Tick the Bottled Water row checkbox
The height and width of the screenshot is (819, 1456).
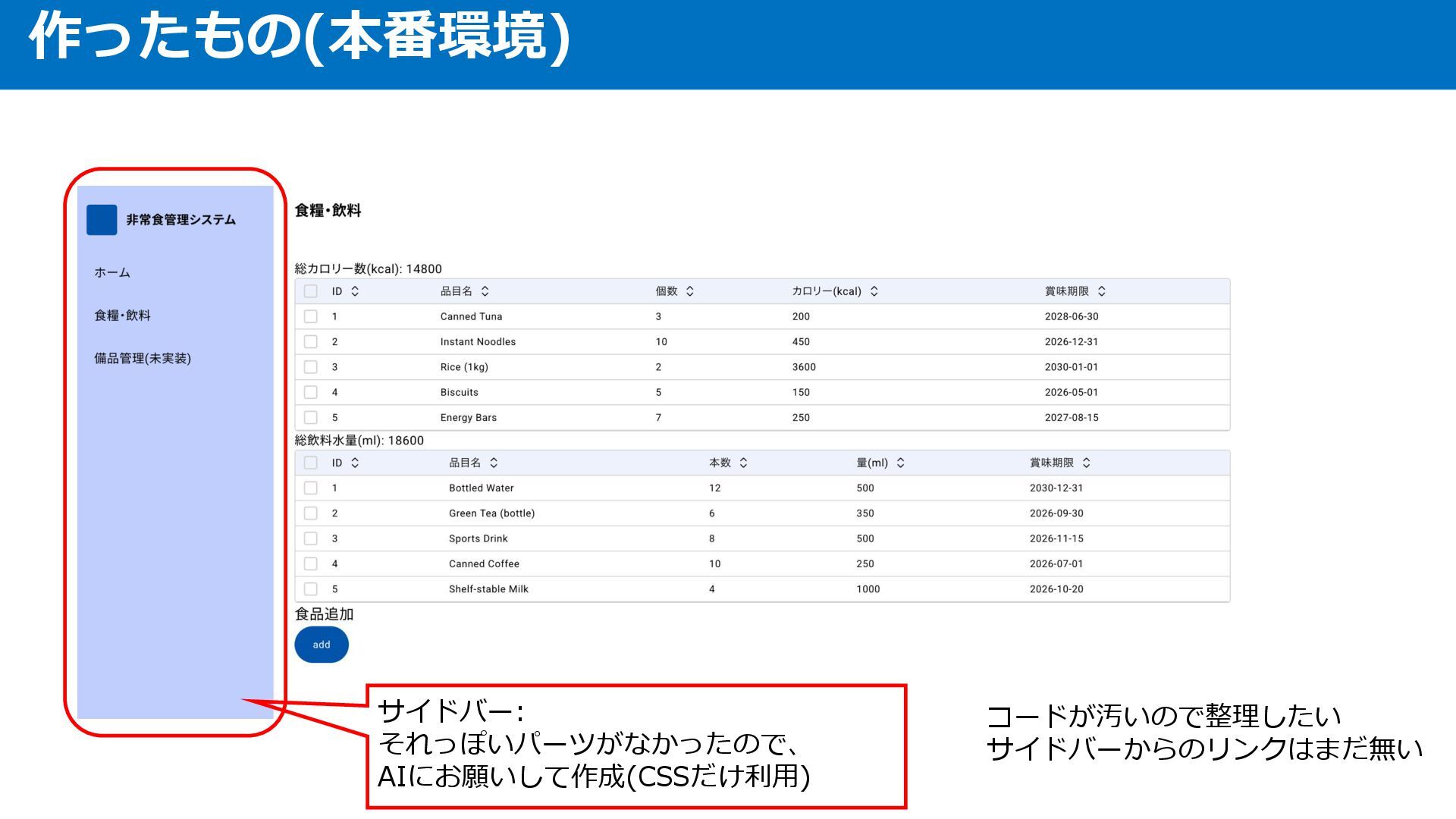[311, 488]
